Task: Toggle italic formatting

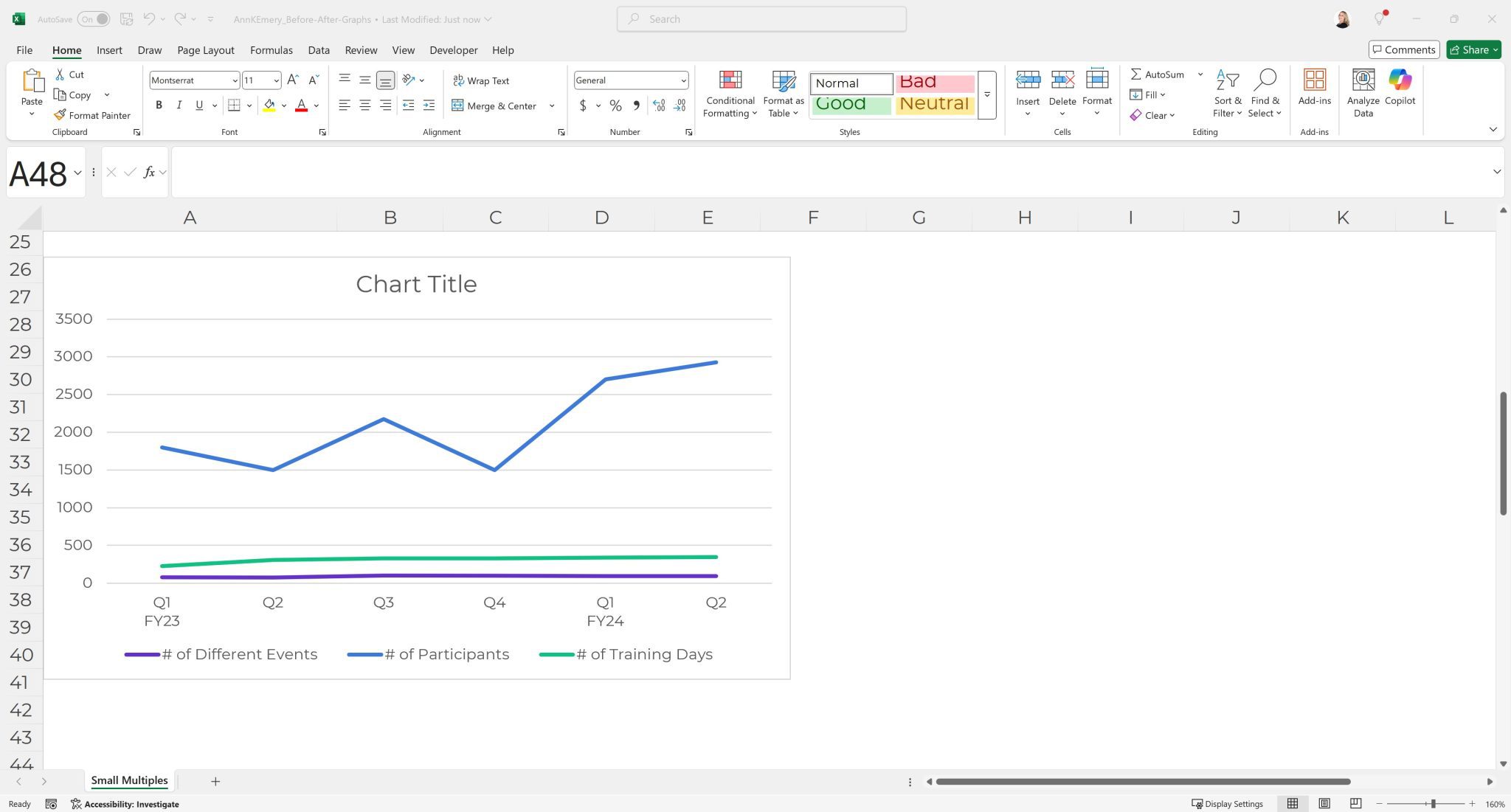Action: tap(179, 105)
